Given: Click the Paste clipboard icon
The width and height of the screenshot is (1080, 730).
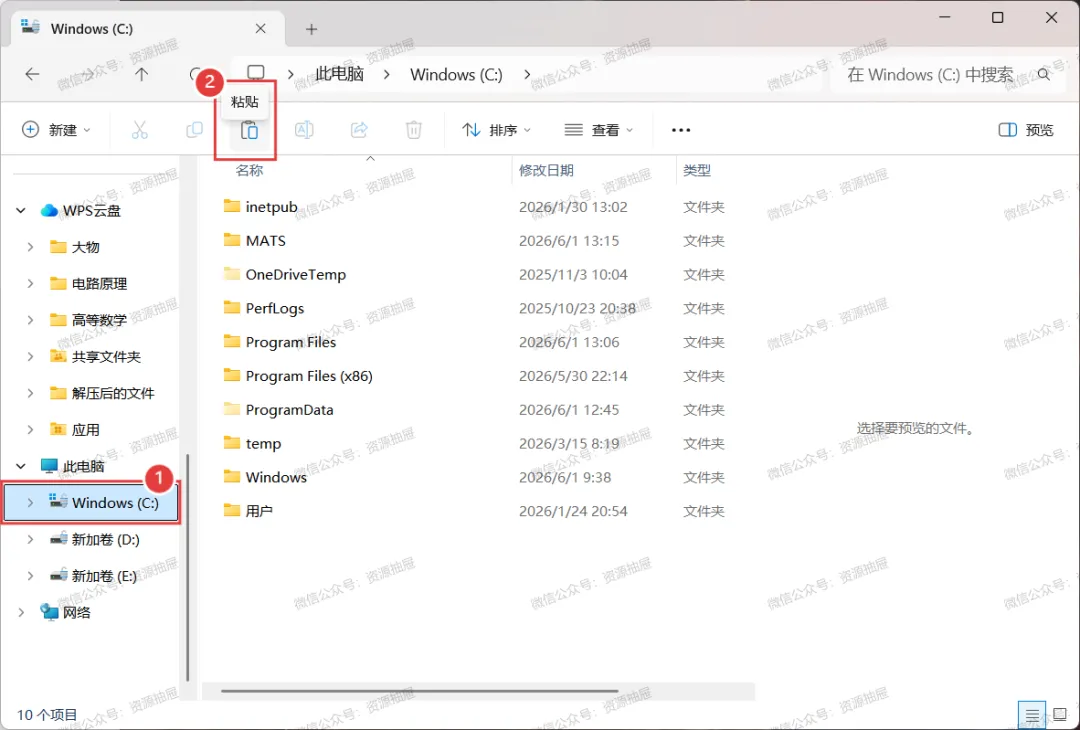Looking at the screenshot, I should click(249, 129).
